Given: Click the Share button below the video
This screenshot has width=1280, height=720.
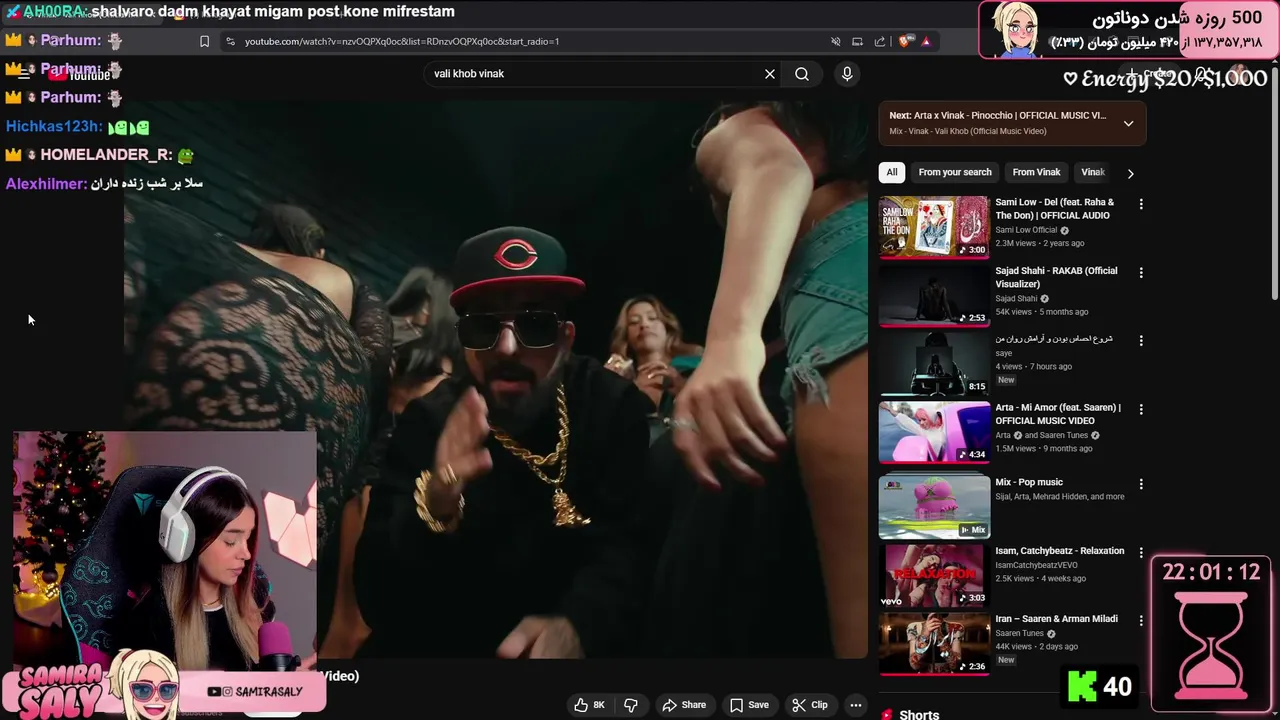Looking at the screenshot, I should pos(684,705).
